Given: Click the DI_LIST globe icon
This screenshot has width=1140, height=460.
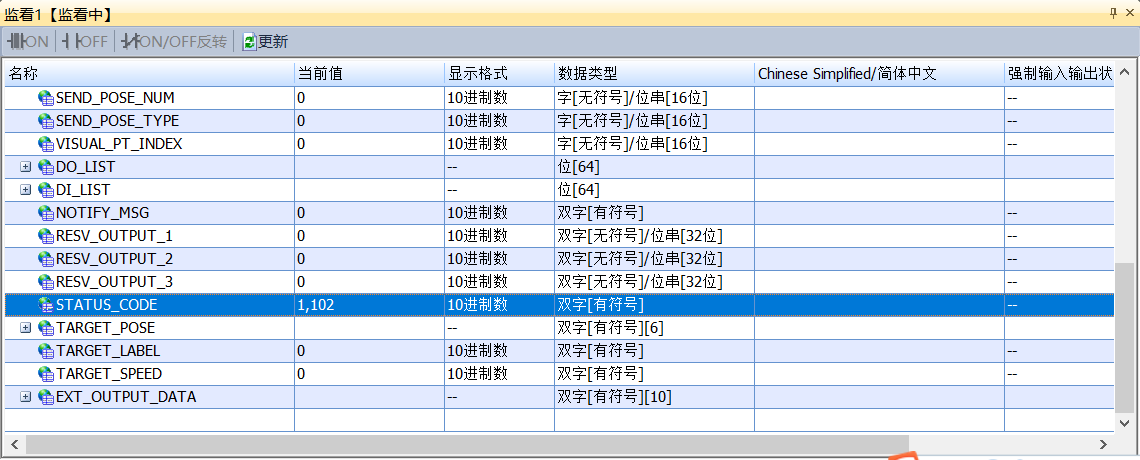Looking at the screenshot, I should (47, 190).
